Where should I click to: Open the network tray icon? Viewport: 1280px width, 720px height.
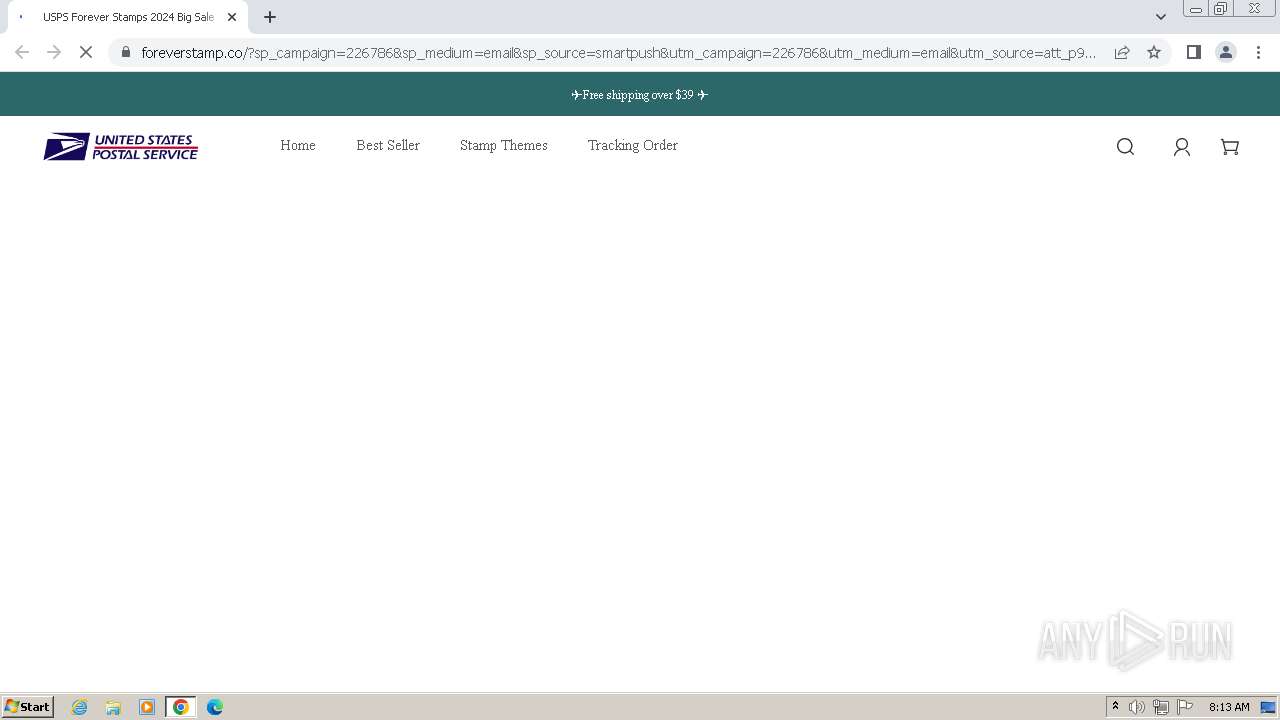pos(1161,707)
